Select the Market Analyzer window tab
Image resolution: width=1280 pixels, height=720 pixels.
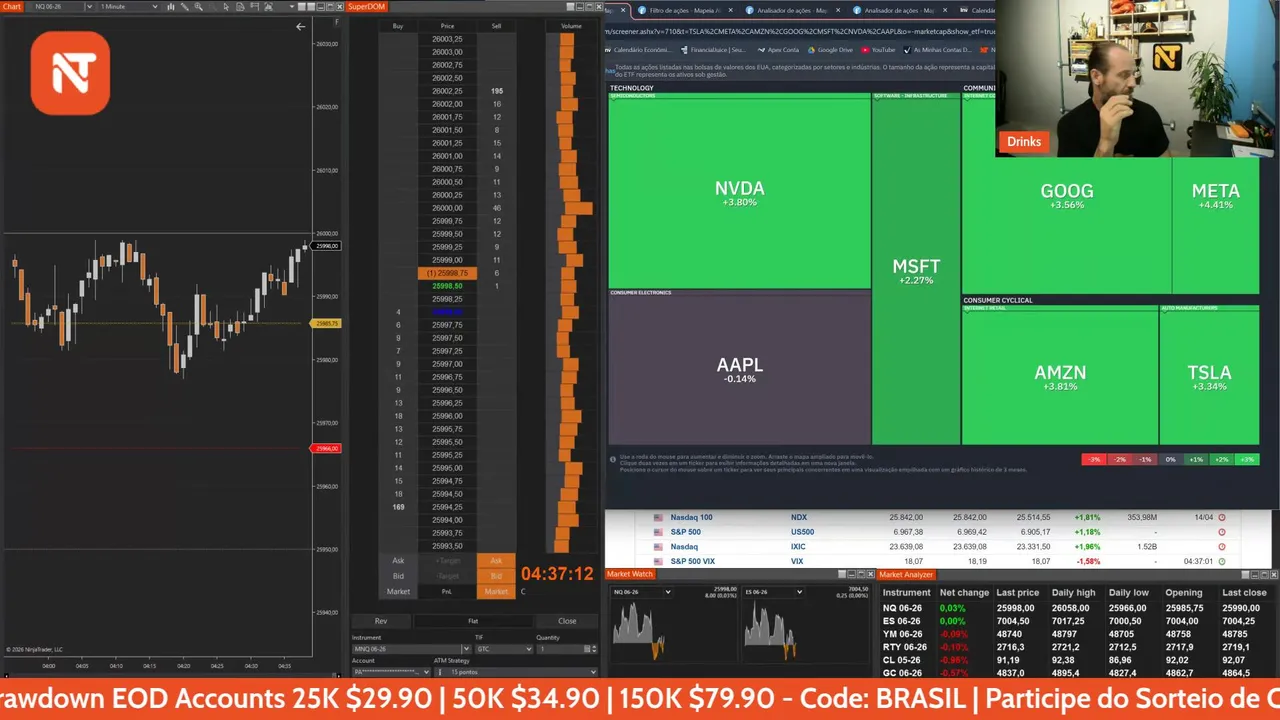point(906,574)
